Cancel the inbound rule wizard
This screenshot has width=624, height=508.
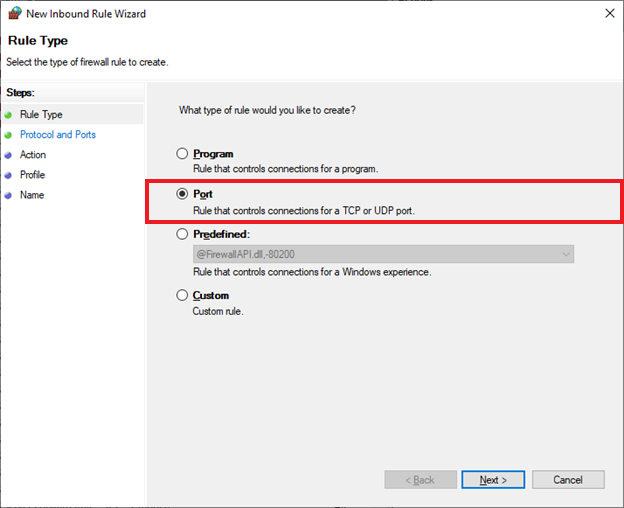pos(567,480)
